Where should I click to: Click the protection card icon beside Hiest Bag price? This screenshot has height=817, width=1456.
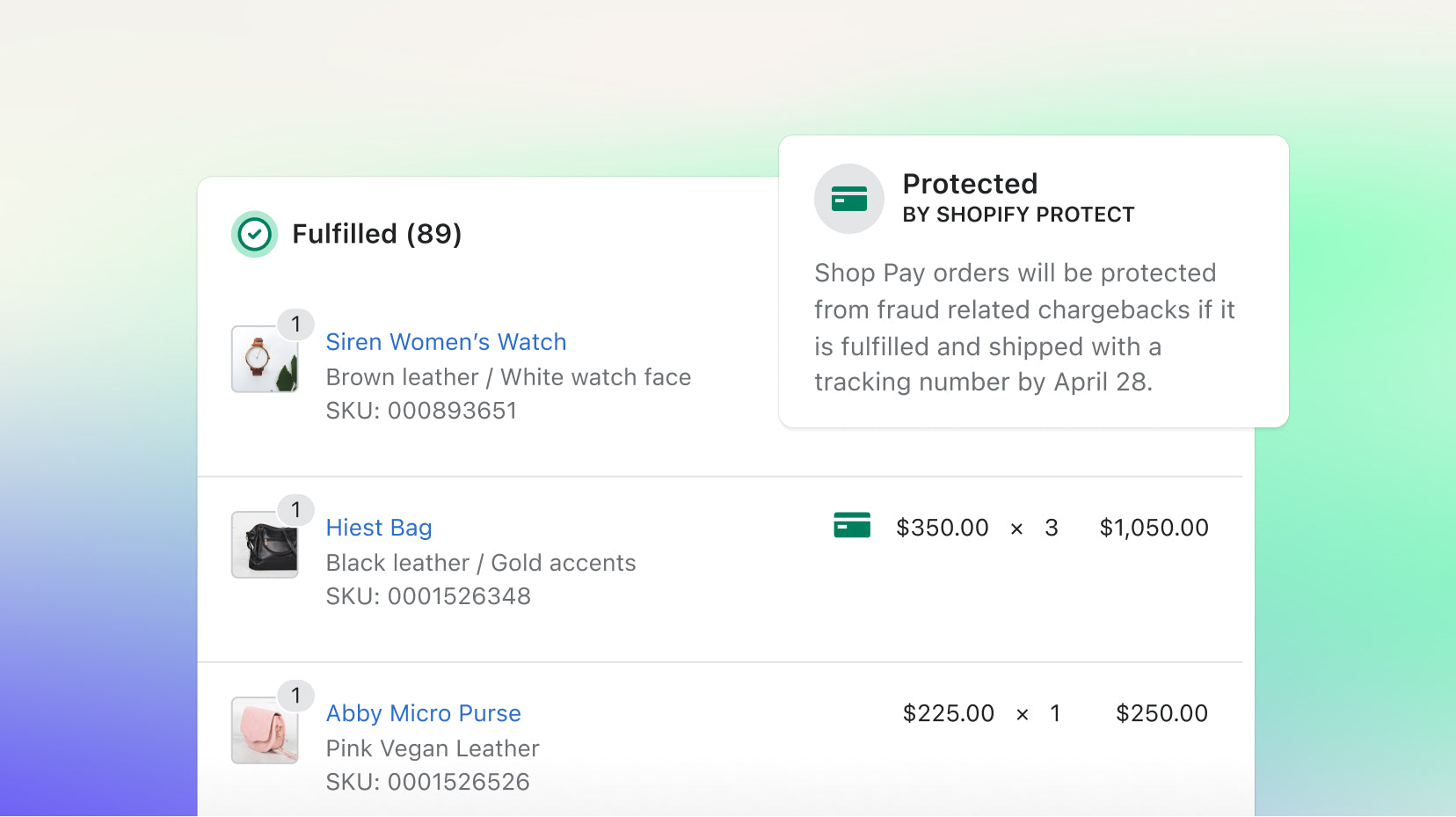[x=850, y=526]
